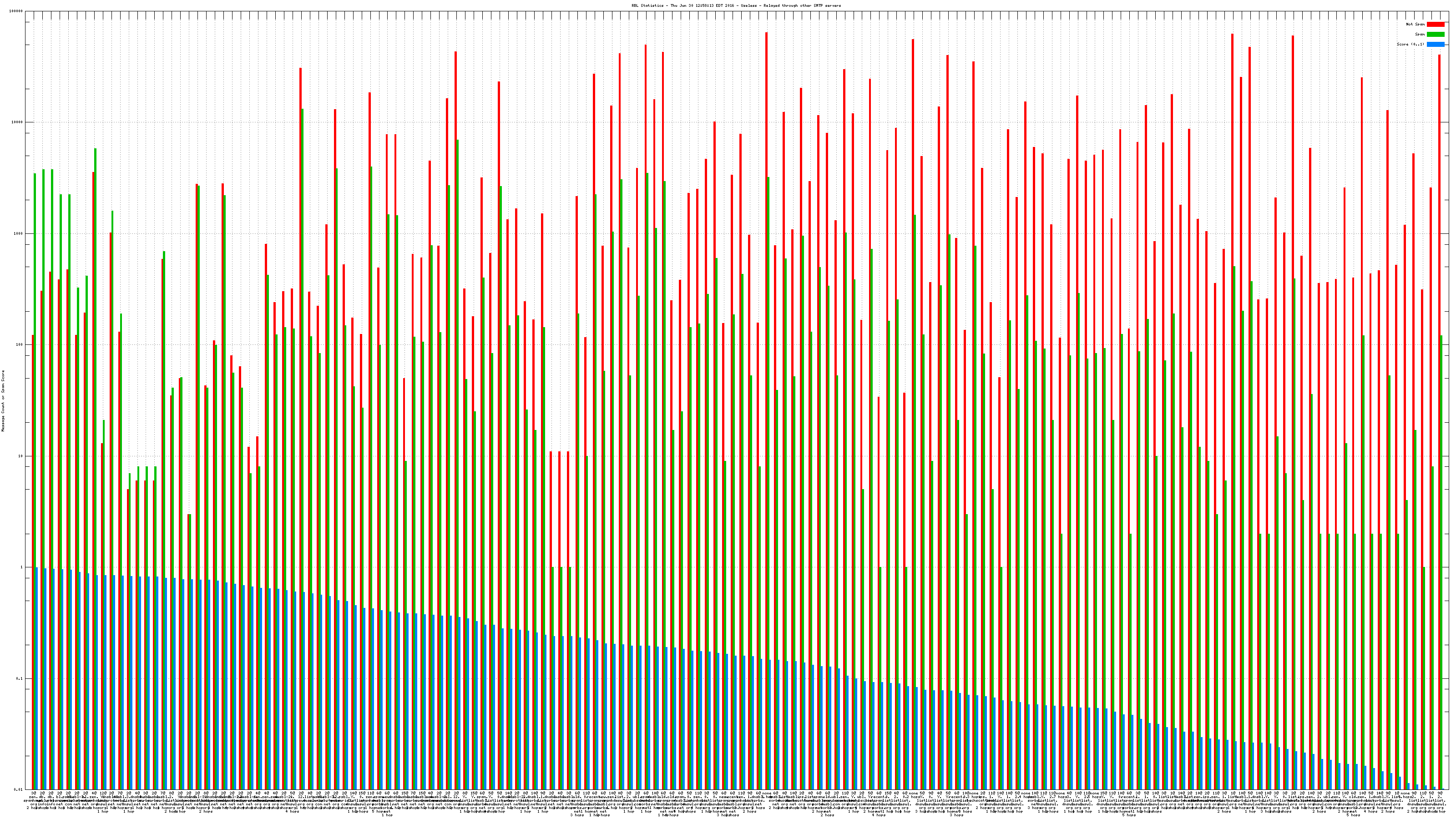Click the 1000 y-axis tick label
The image size is (1456, 819).
point(19,233)
